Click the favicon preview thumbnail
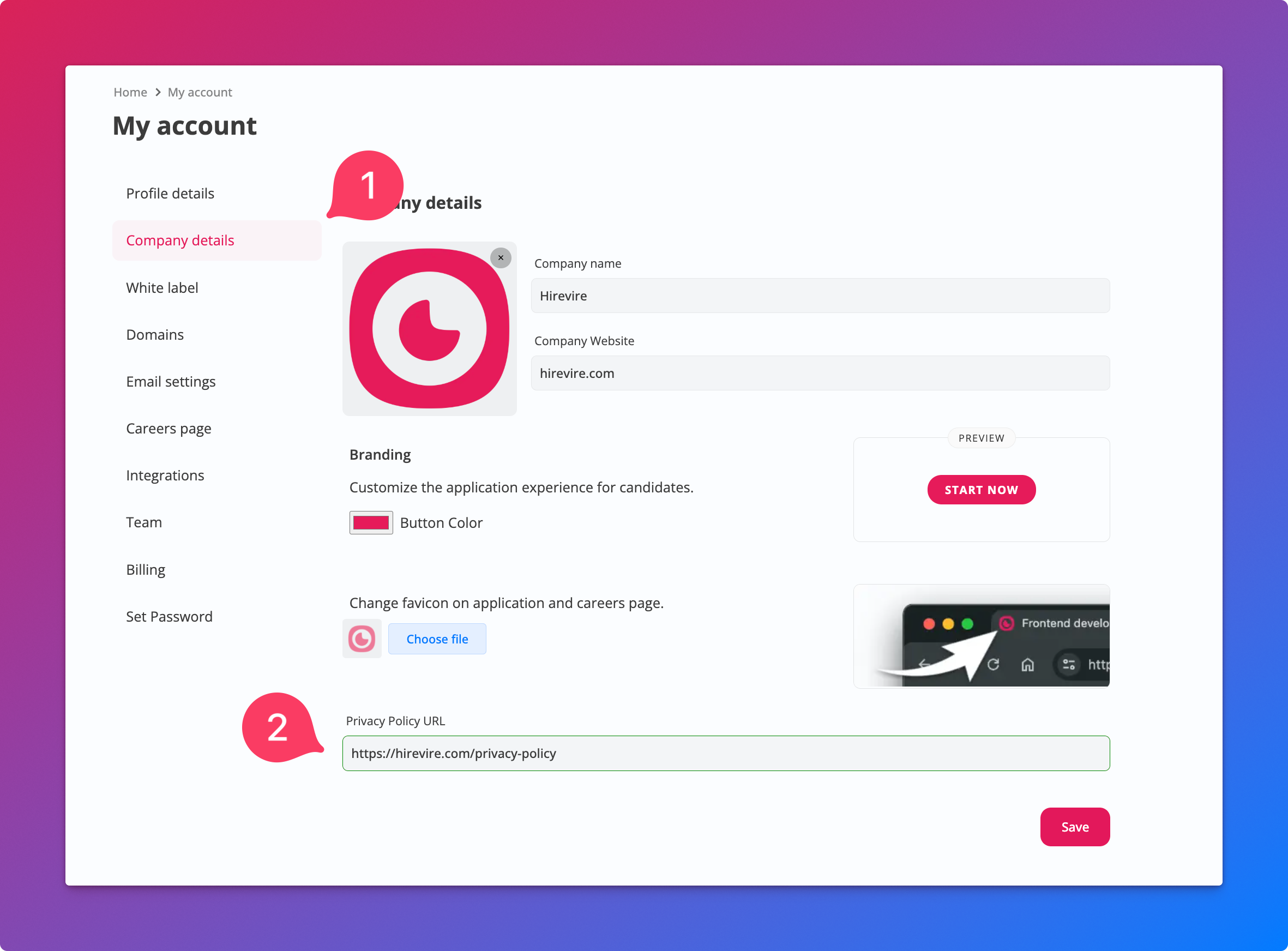 point(362,639)
